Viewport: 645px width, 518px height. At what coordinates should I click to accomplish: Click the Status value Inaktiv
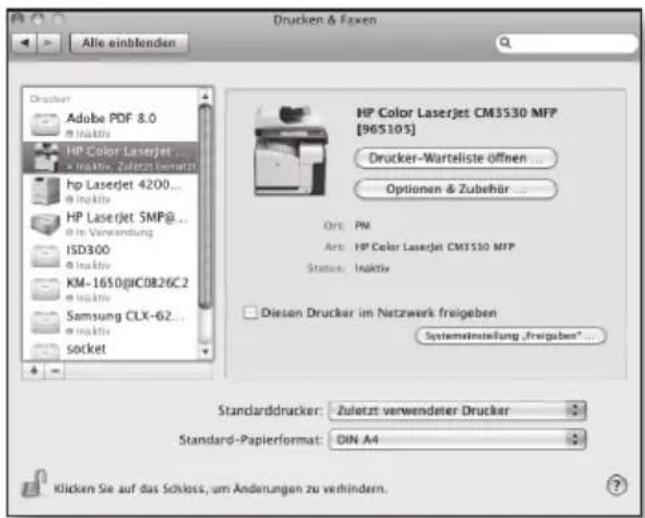372,269
